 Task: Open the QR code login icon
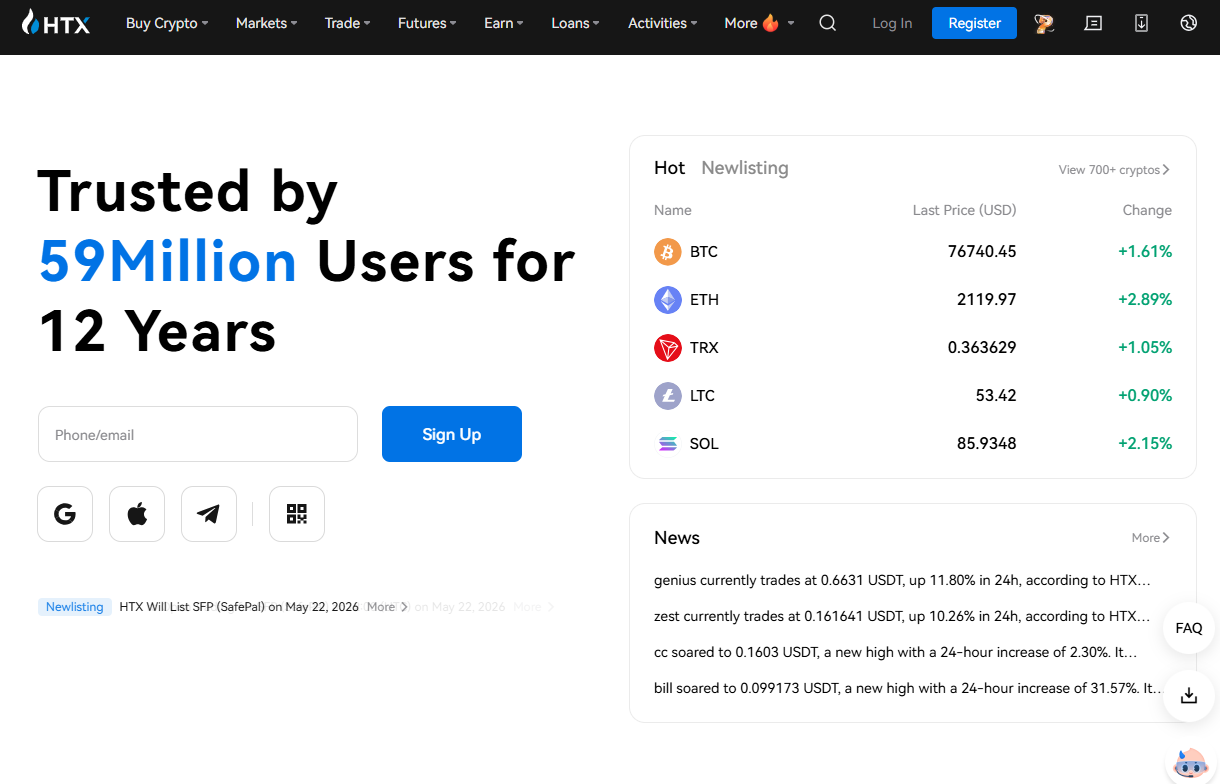[297, 514]
